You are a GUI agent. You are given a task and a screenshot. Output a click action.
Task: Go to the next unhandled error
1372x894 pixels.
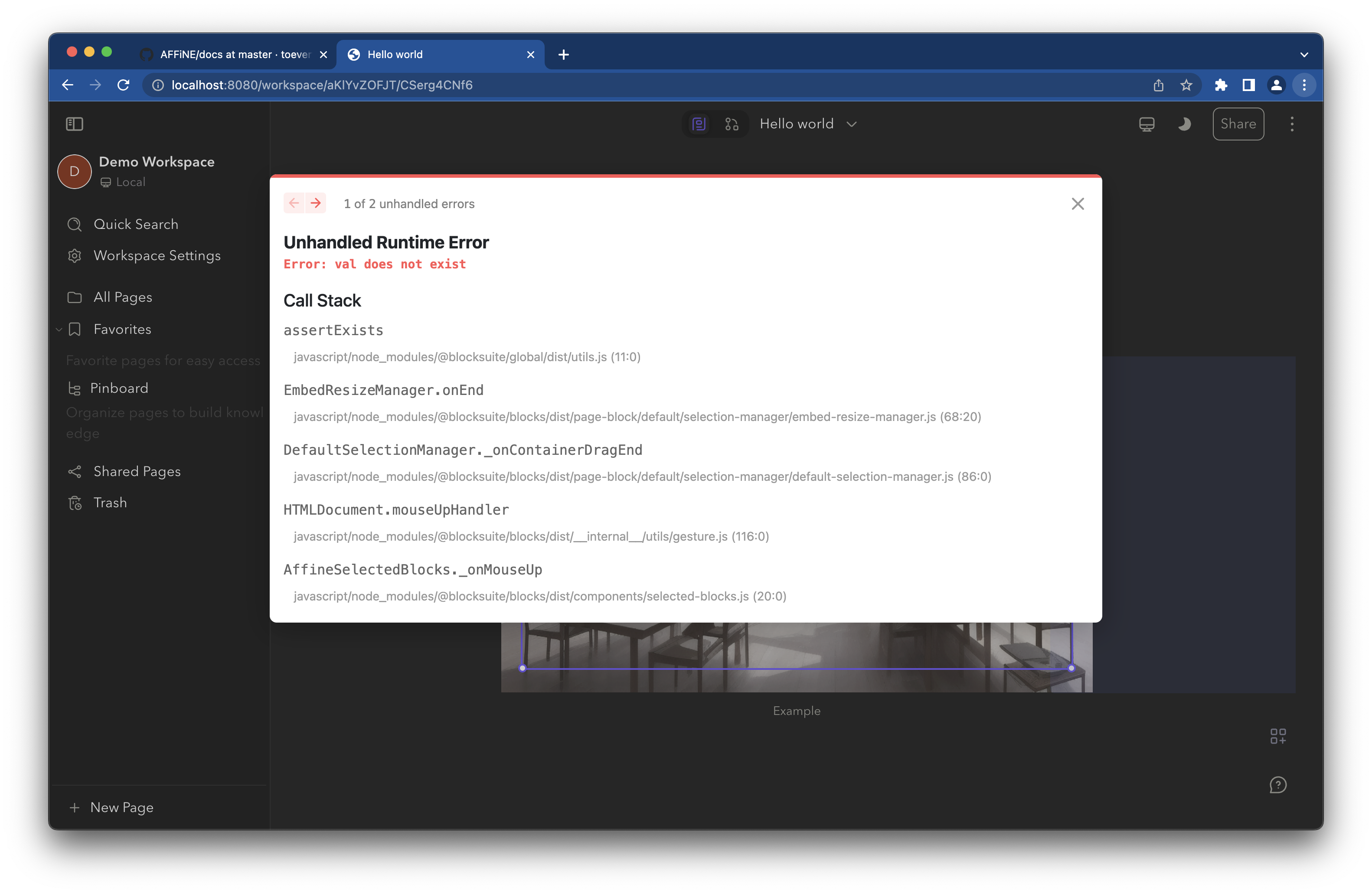pos(315,203)
